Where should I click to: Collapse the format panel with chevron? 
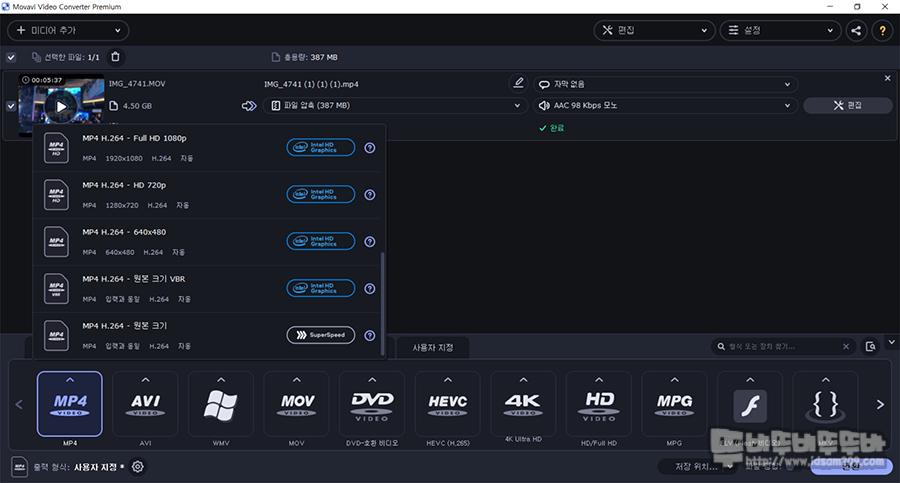coord(891,342)
